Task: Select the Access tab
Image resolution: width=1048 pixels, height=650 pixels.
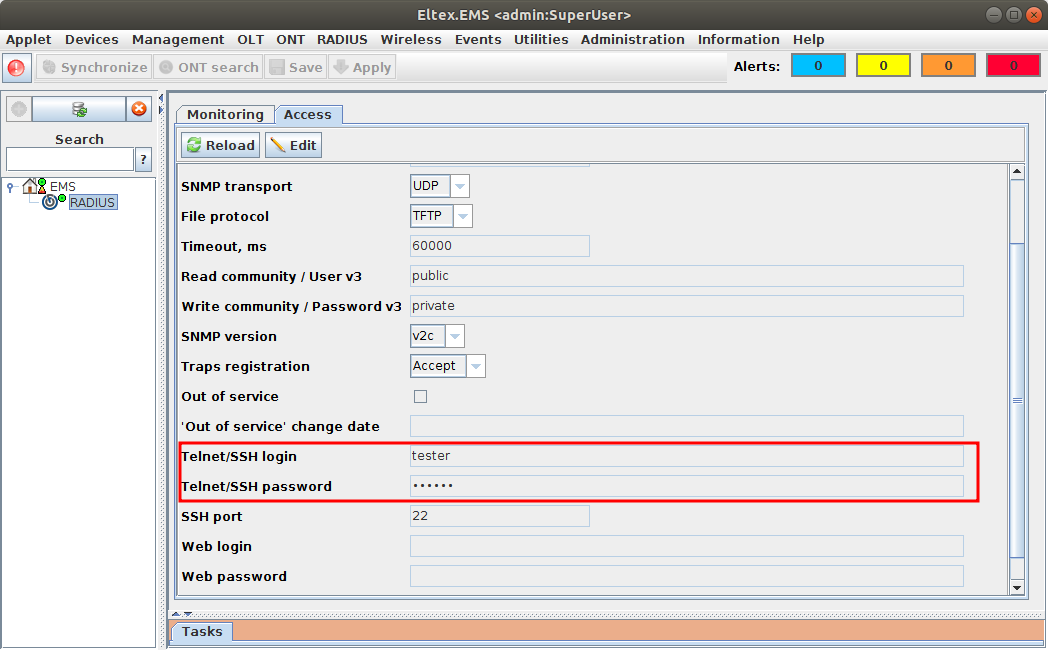Action: point(308,114)
